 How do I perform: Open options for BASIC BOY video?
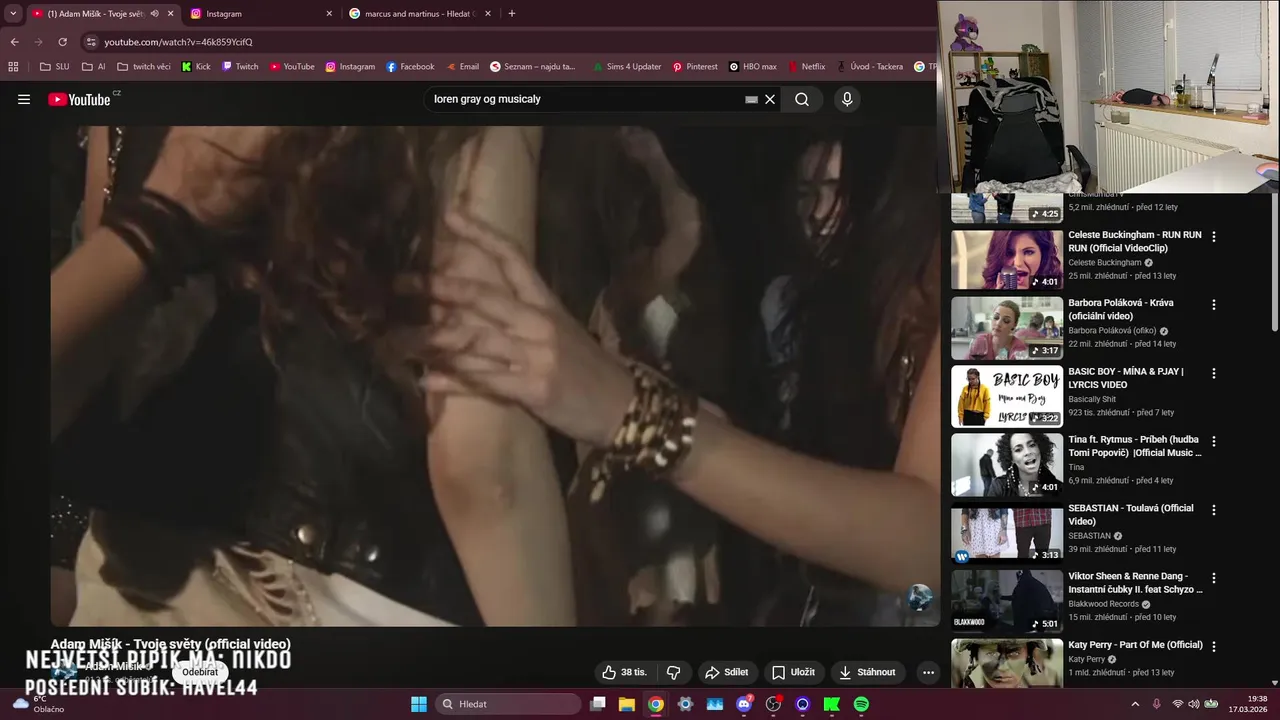coord(1214,373)
